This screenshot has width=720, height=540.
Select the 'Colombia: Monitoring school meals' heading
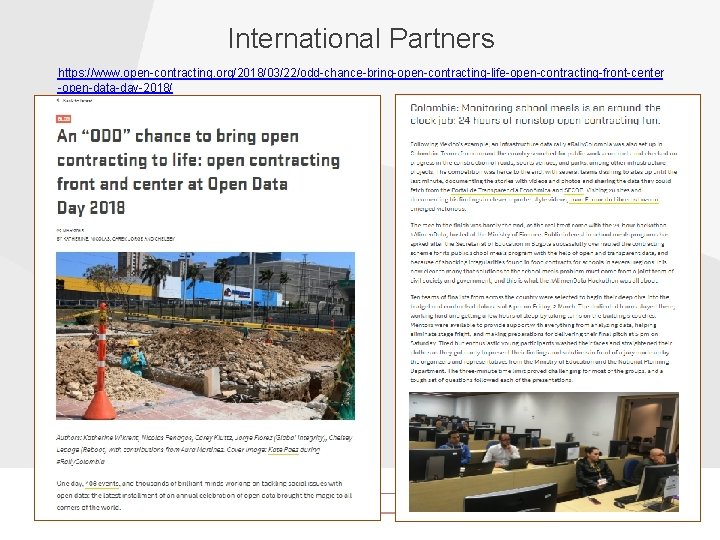pyautogui.click(x=535, y=114)
